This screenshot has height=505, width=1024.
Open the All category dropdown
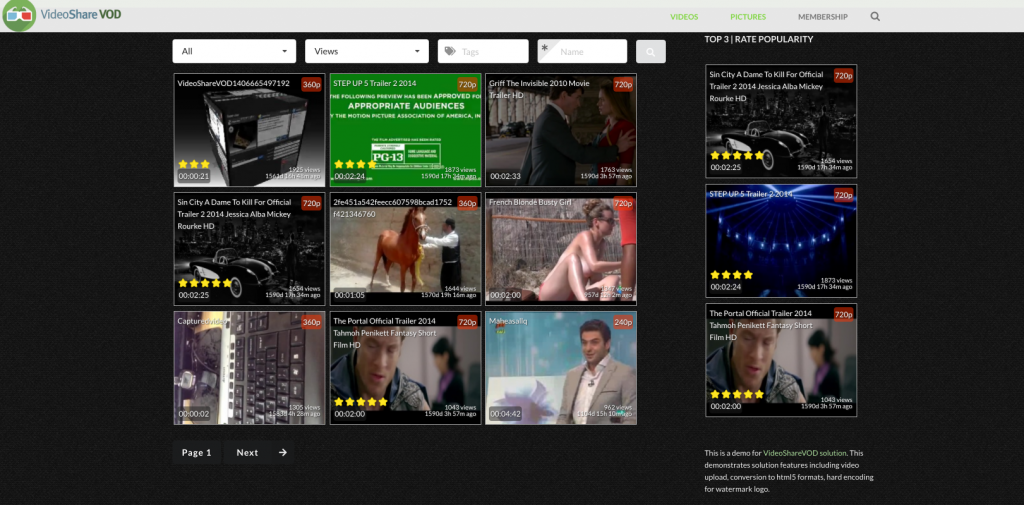pyautogui.click(x=234, y=52)
